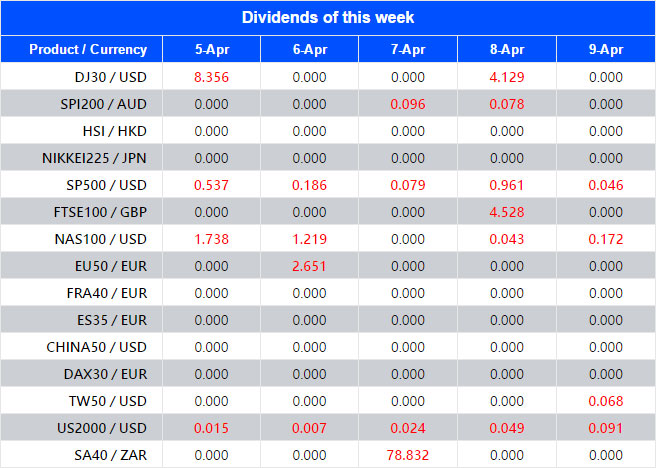Click the TW50 / USD value 0.068
Viewport: 656px width, 468px height.
605,402
